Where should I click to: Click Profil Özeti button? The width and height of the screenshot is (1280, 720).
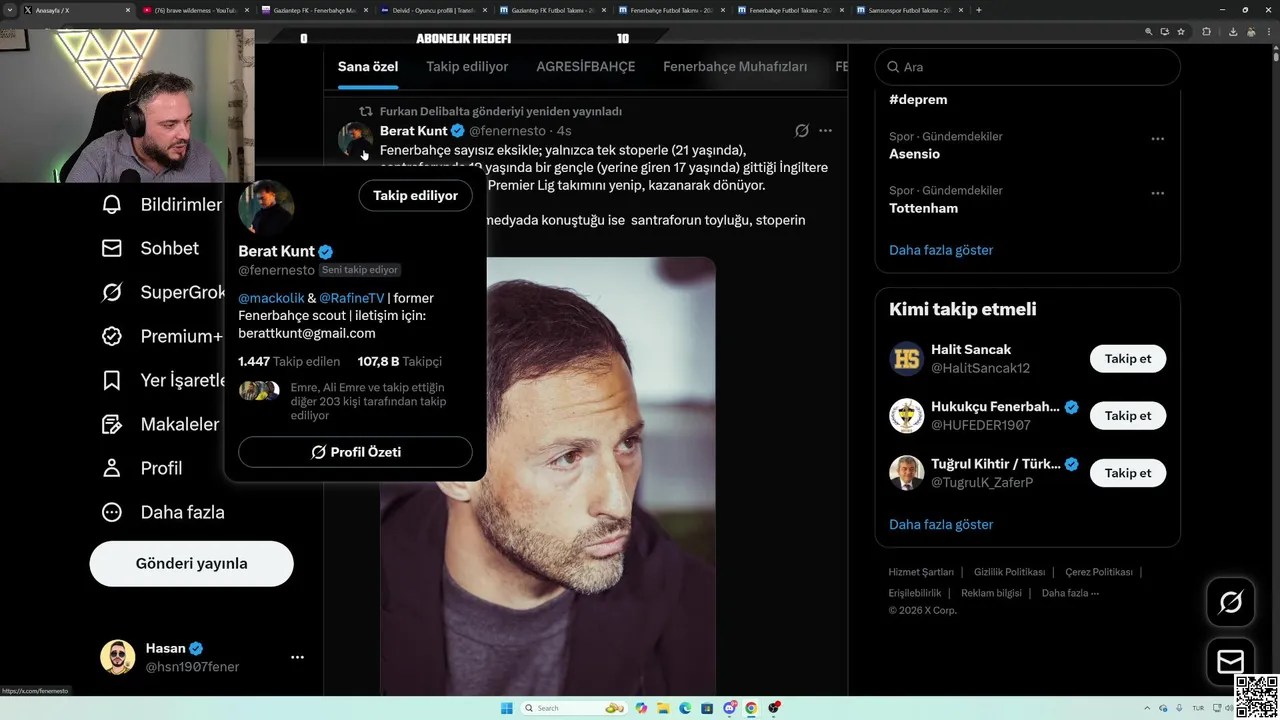pos(355,452)
